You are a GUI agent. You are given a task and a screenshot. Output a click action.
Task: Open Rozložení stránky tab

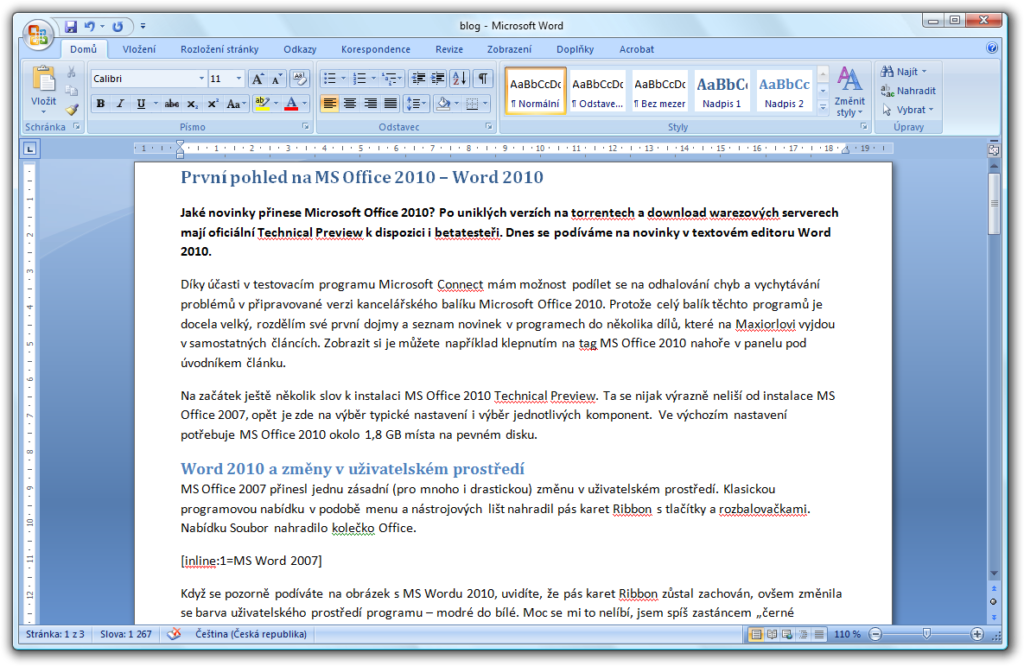[219, 49]
